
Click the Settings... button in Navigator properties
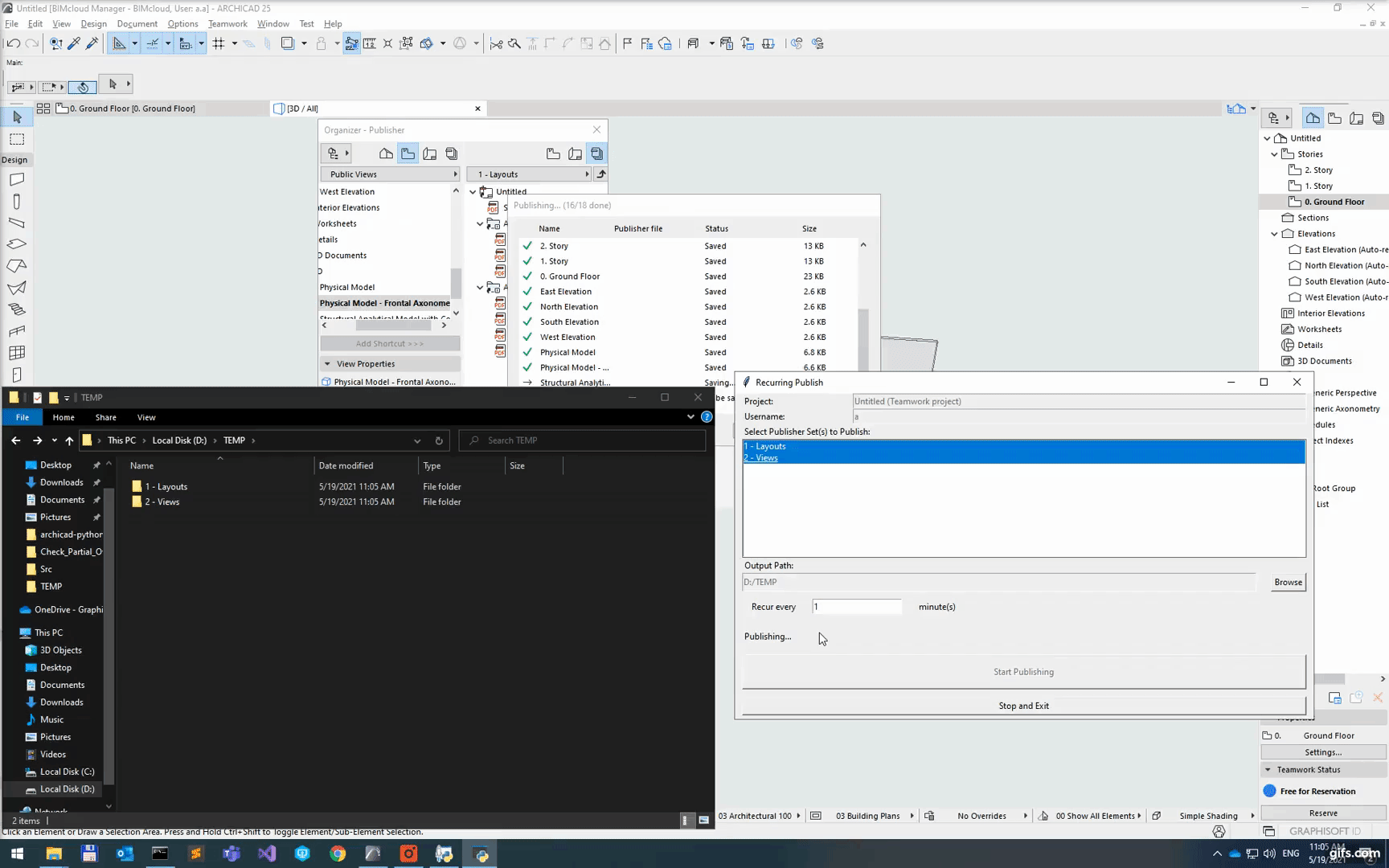[1323, 752]
